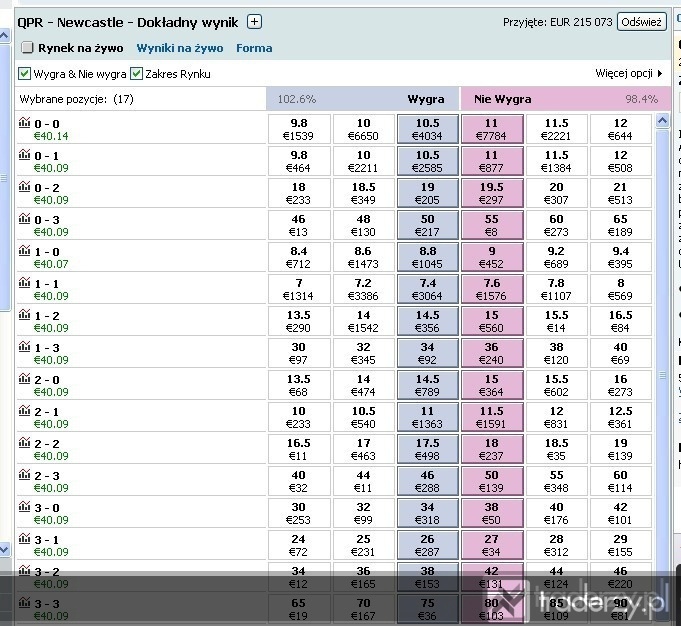Click the left panel scroll-down arrow
This screenshot has width=681, height=626.
pyautogui.click(x=4, y=549)
